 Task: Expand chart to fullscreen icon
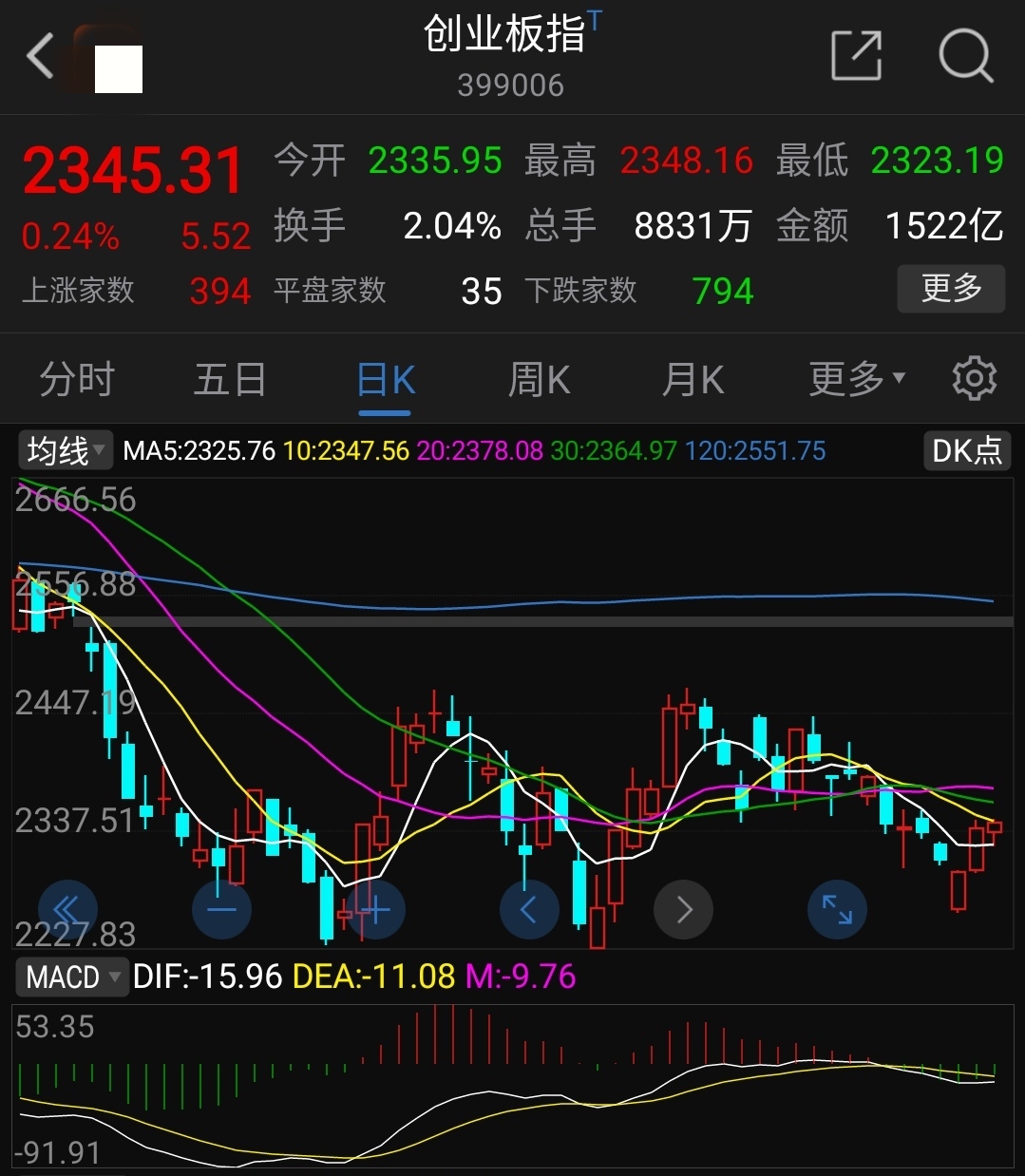tap(837, 910)
